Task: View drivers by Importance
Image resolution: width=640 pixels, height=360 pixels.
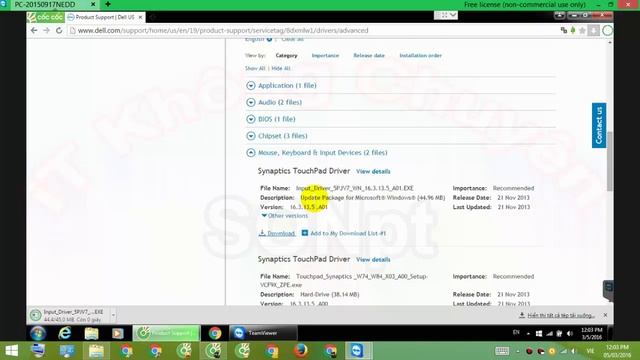Action: [325, 56]
